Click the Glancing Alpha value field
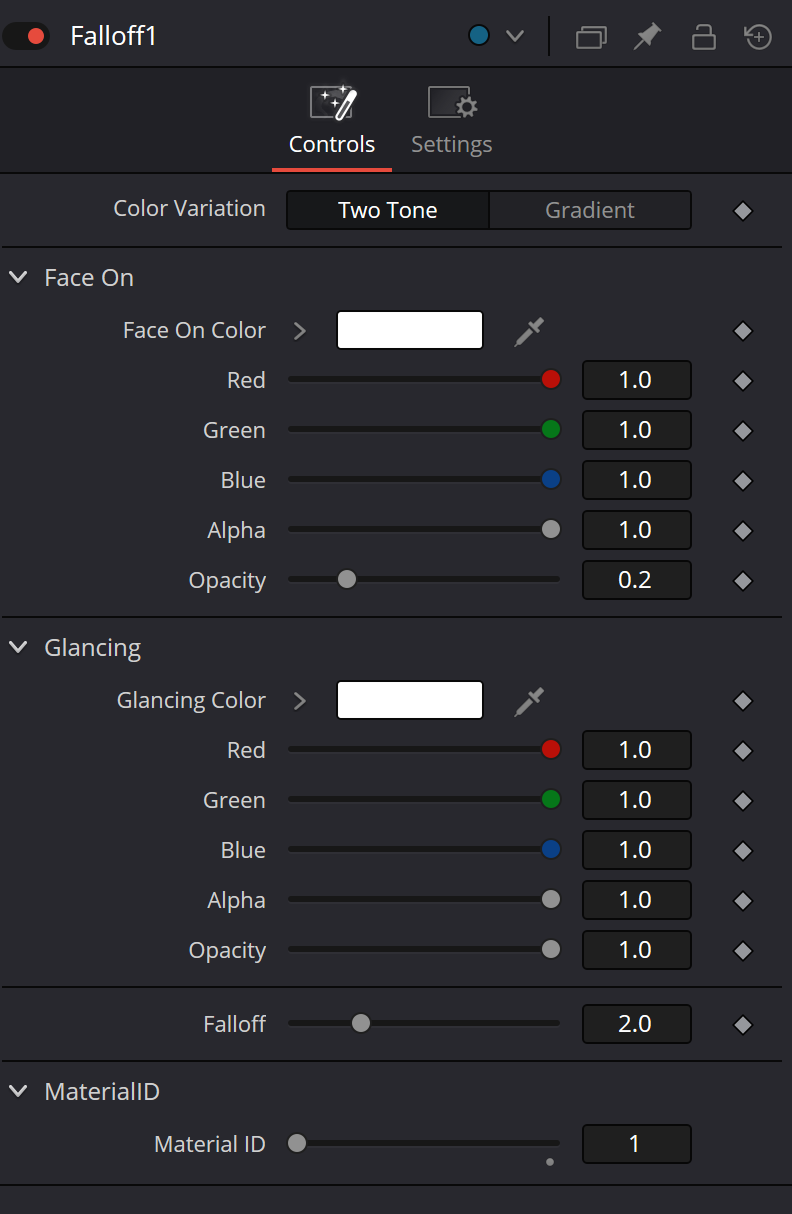Image resolution: width=792 pixels, height=1214 pixels. 637,900
